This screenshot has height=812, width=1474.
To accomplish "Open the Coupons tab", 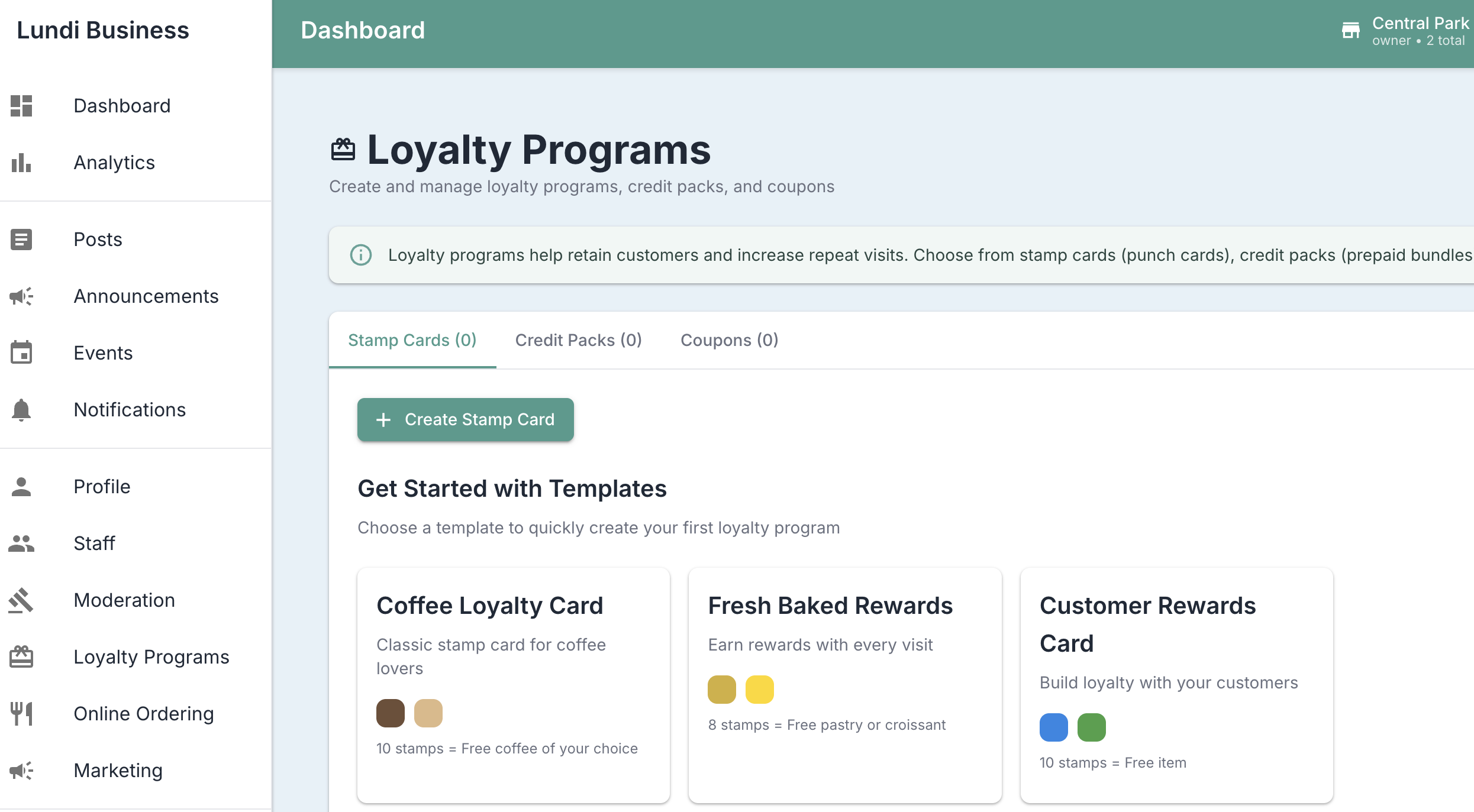I will (x=729, y=340).
